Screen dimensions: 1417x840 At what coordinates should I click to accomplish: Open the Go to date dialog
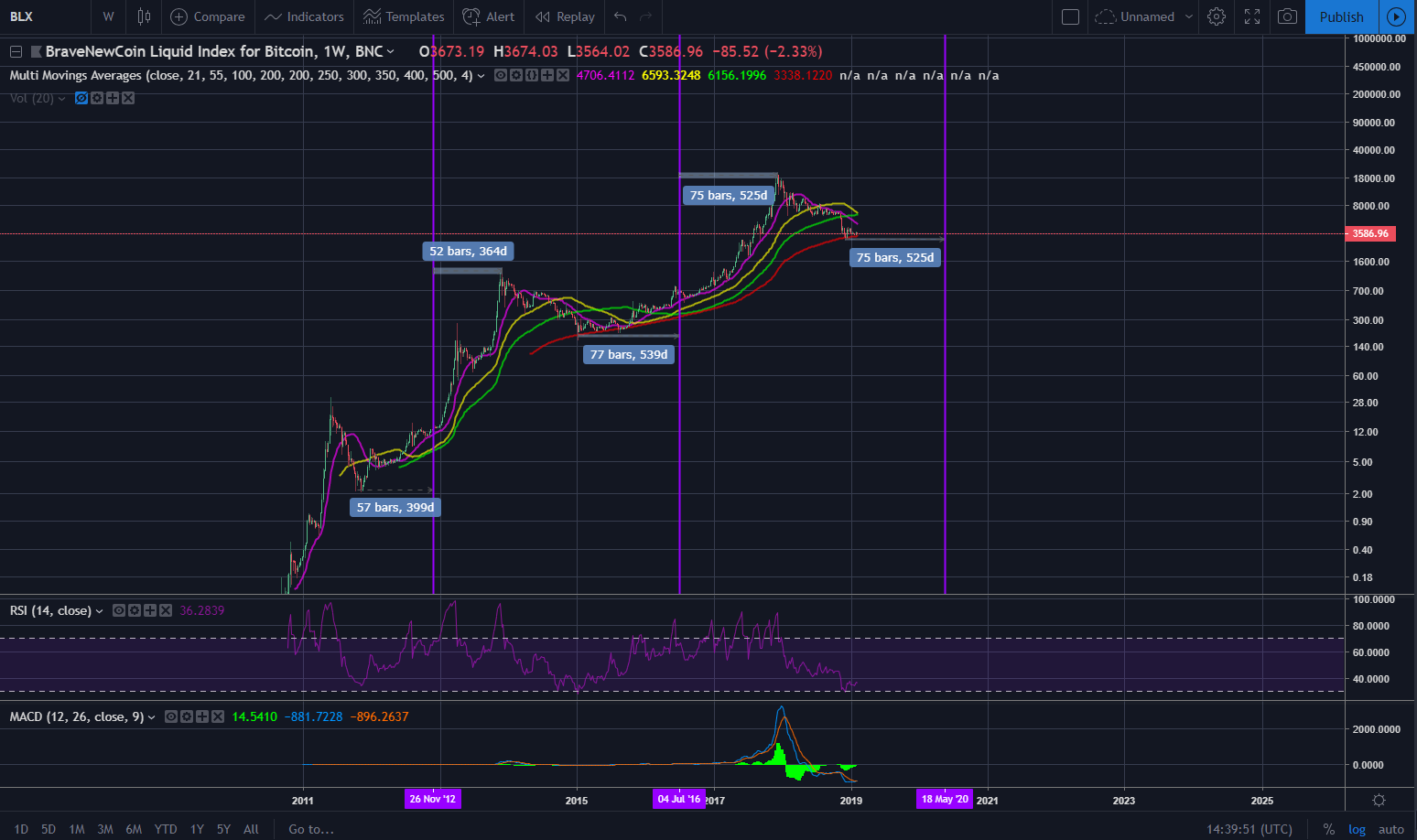click(x=311, y=829)
